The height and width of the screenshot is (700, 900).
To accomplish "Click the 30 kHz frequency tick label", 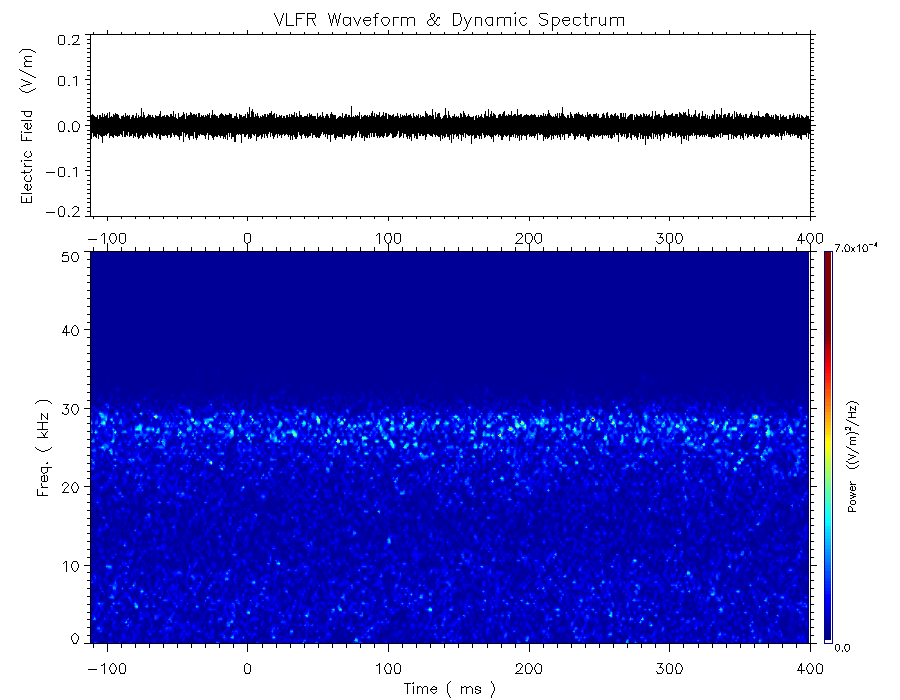I will (70, 409).
